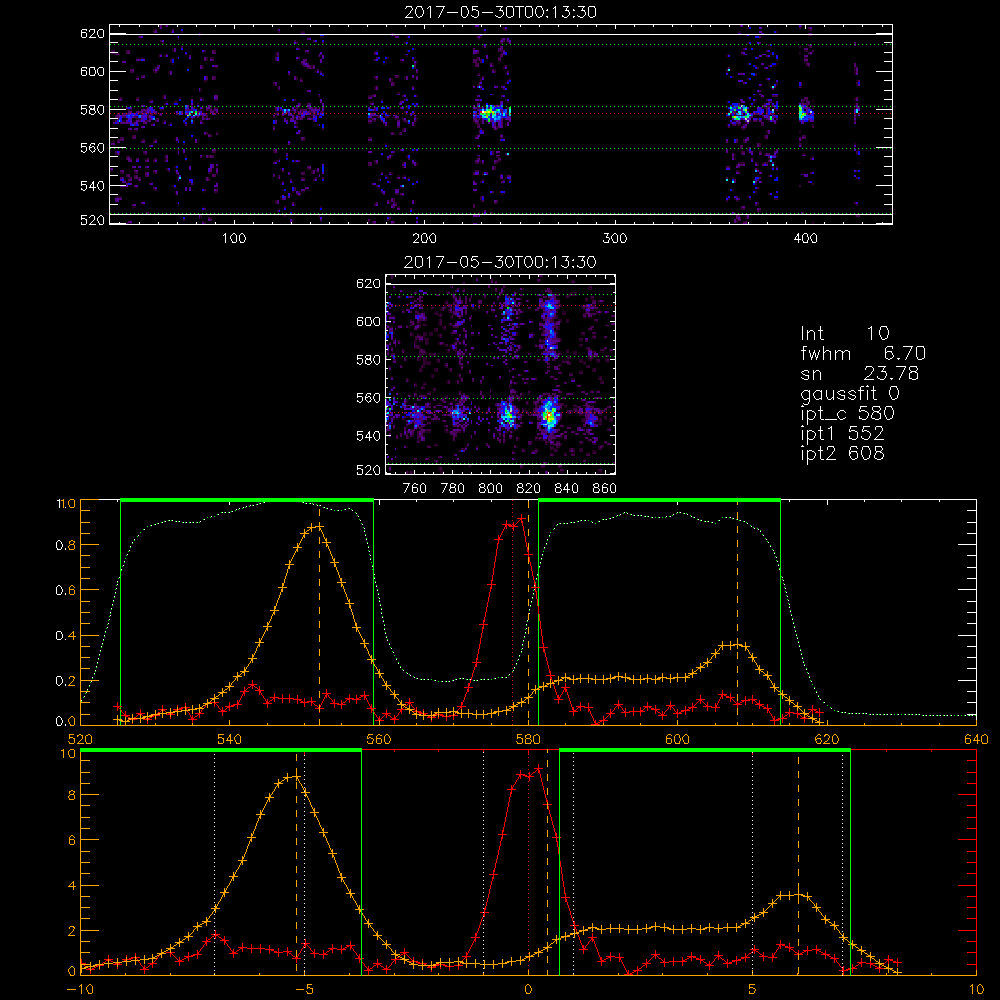
Task: Click the 'sn 23.78' readout
Action: (860, 373)
